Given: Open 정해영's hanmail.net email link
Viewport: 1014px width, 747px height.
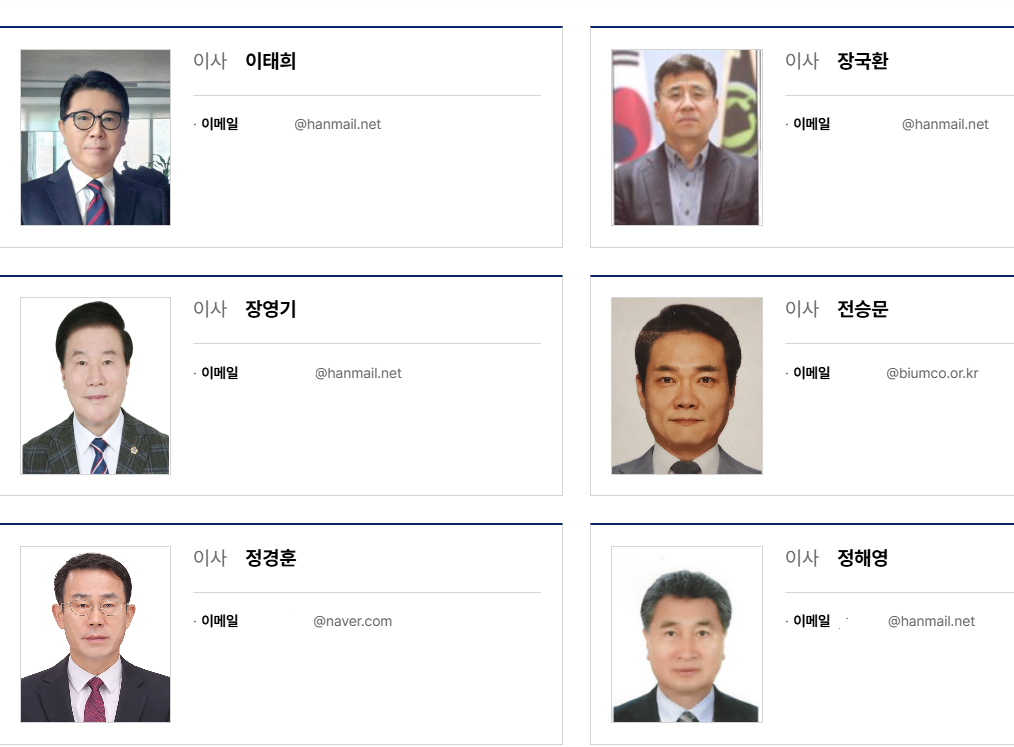Looking at the screenshot, I should coord(931,621).
